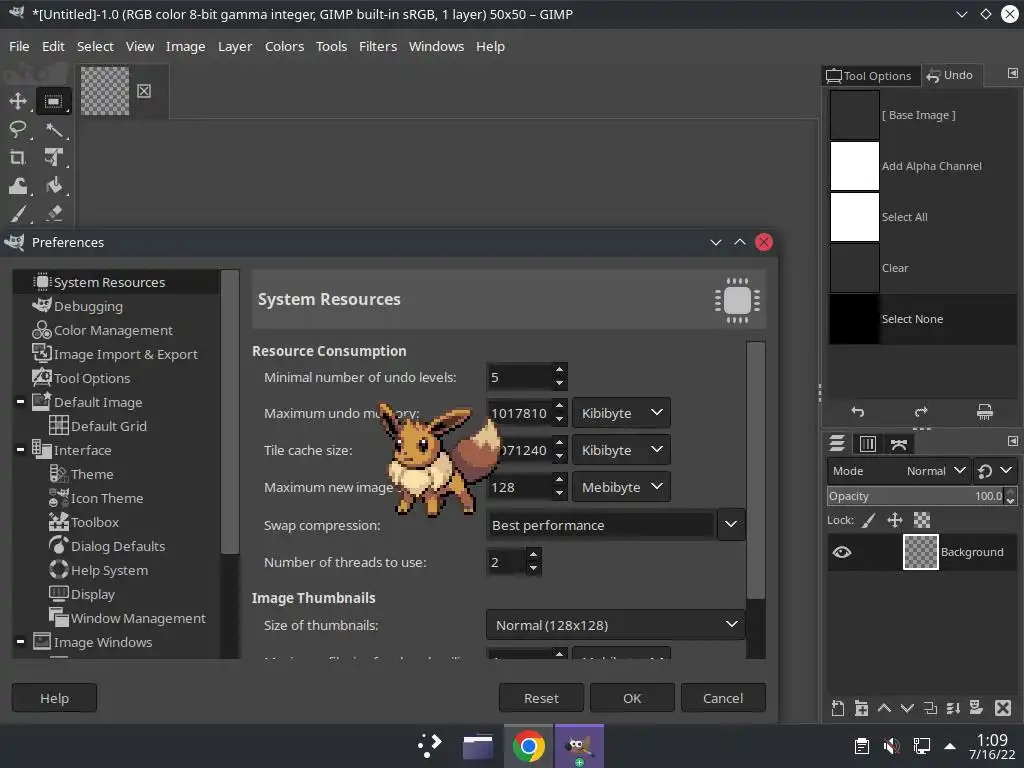
Task: Select the Move tool in toolbox
Action: point(18,101)
